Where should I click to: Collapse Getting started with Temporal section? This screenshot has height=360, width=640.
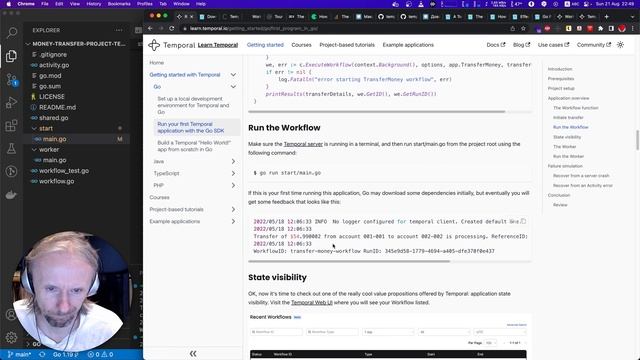click(233, 75)
